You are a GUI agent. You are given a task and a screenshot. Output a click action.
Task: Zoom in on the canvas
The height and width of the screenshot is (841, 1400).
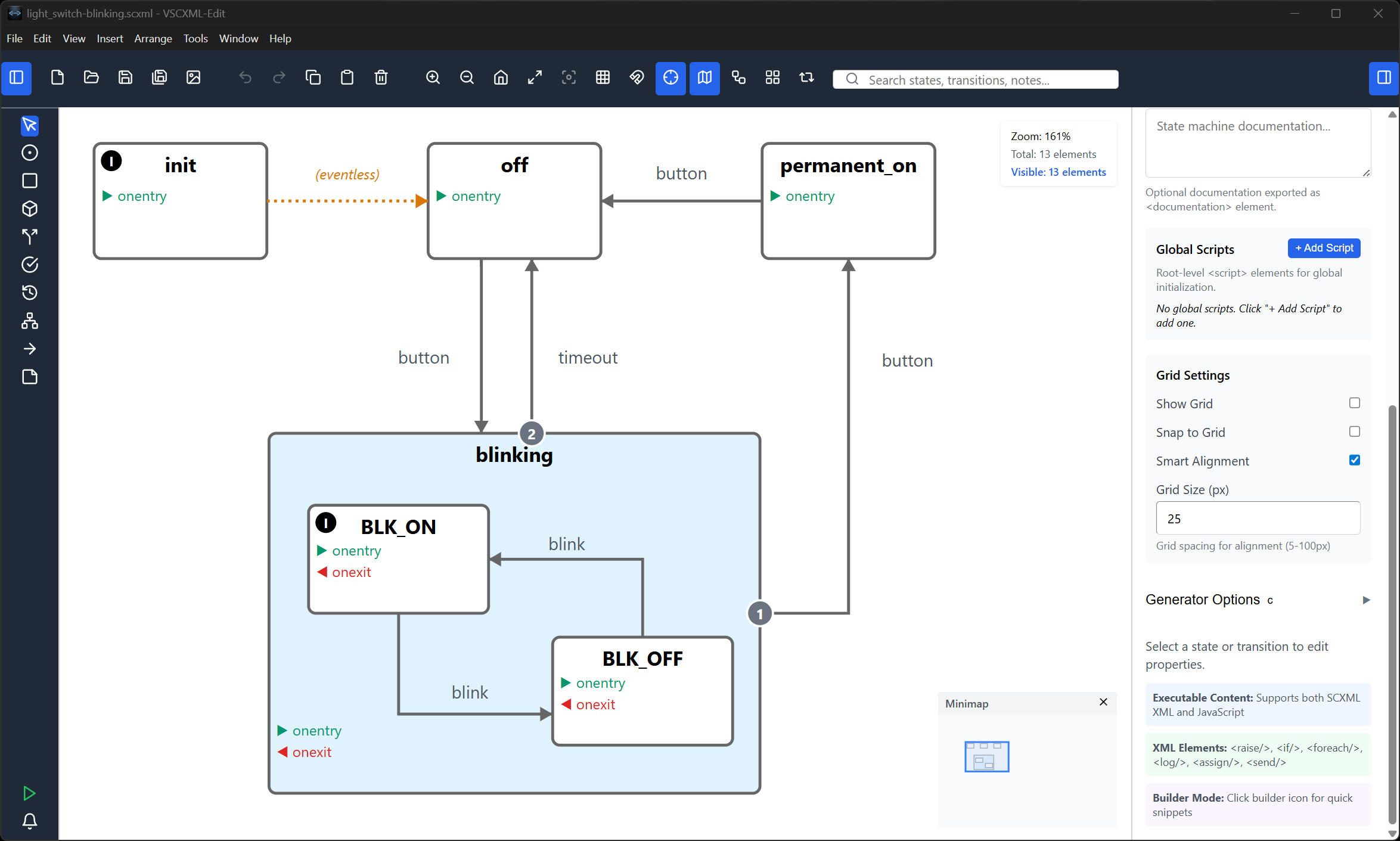pyautogui.click(x=433, y=78)
